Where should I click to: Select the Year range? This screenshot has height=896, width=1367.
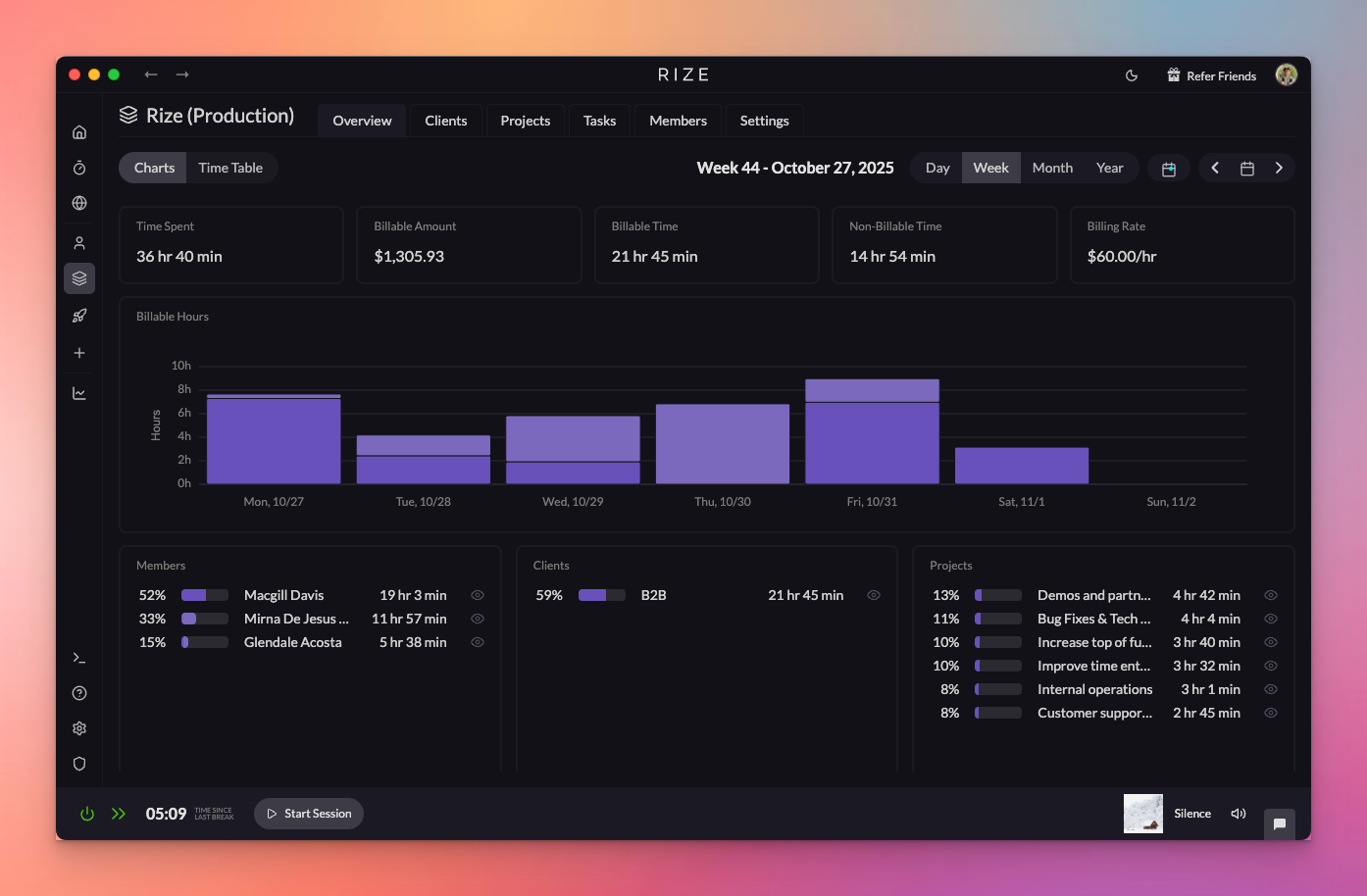pos(1110,168)
